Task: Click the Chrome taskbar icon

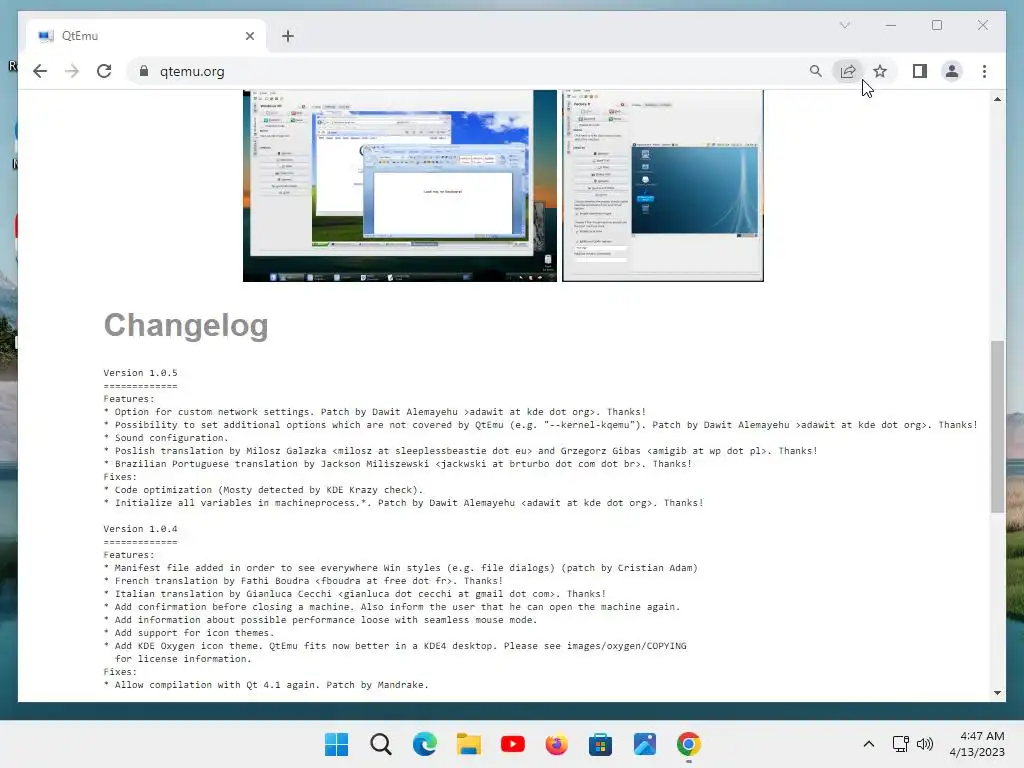Action: tap(688, 744)
